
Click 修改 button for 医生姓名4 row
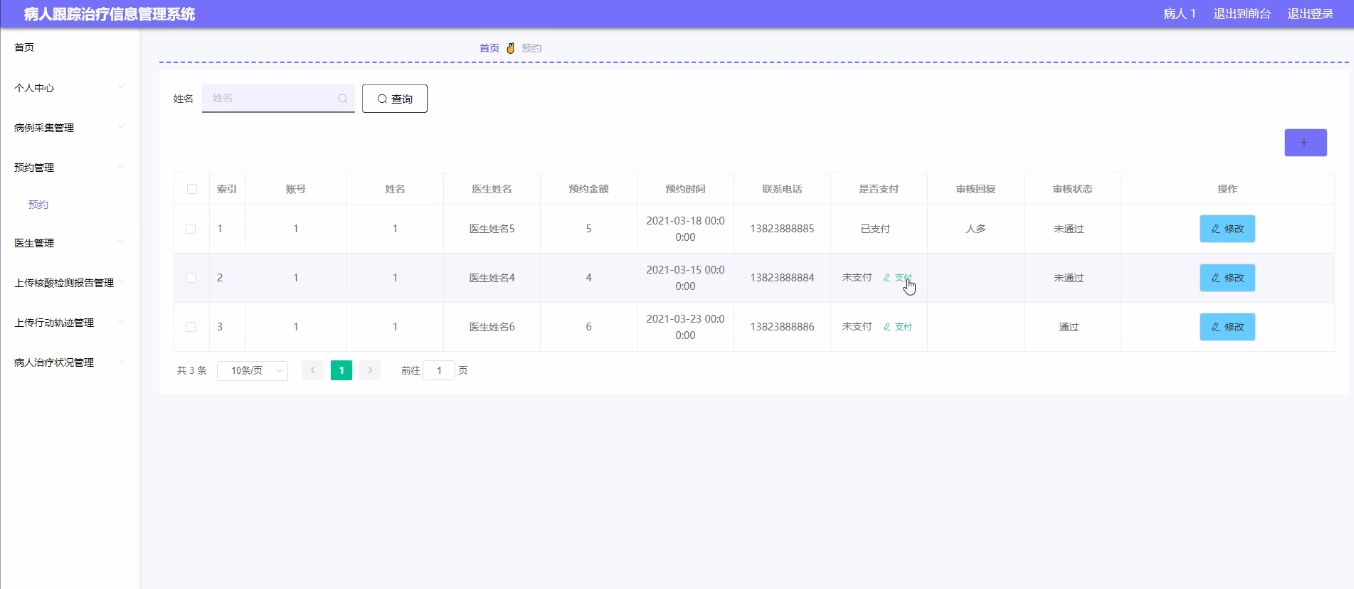(x=1227, y=278)
